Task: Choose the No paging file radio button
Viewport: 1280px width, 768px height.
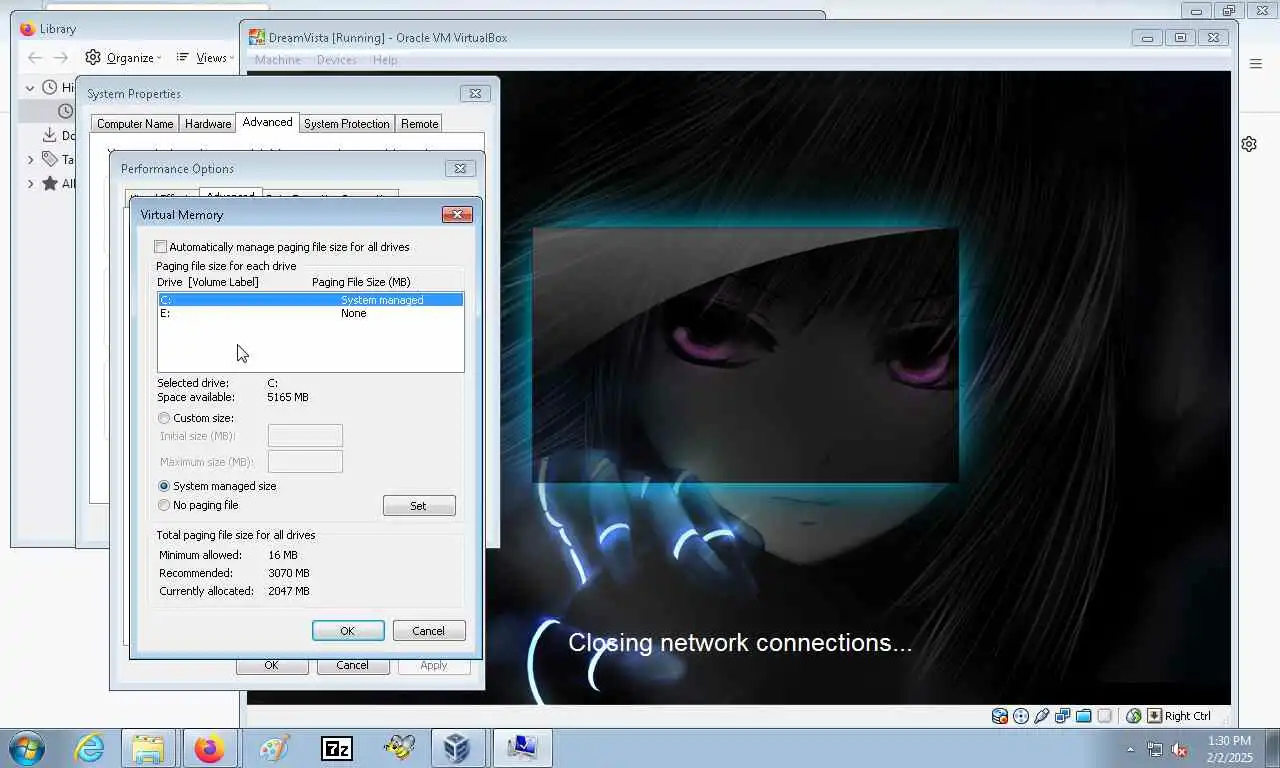Action: (x=164, y=505)
